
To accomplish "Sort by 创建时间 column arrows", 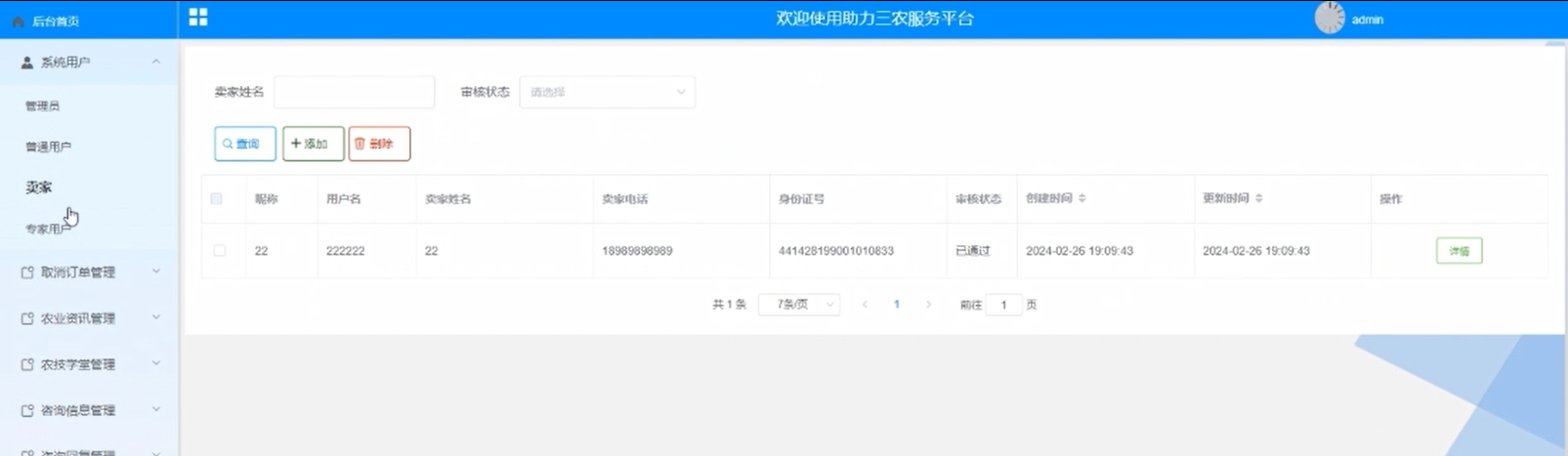I will (1081, 198).
